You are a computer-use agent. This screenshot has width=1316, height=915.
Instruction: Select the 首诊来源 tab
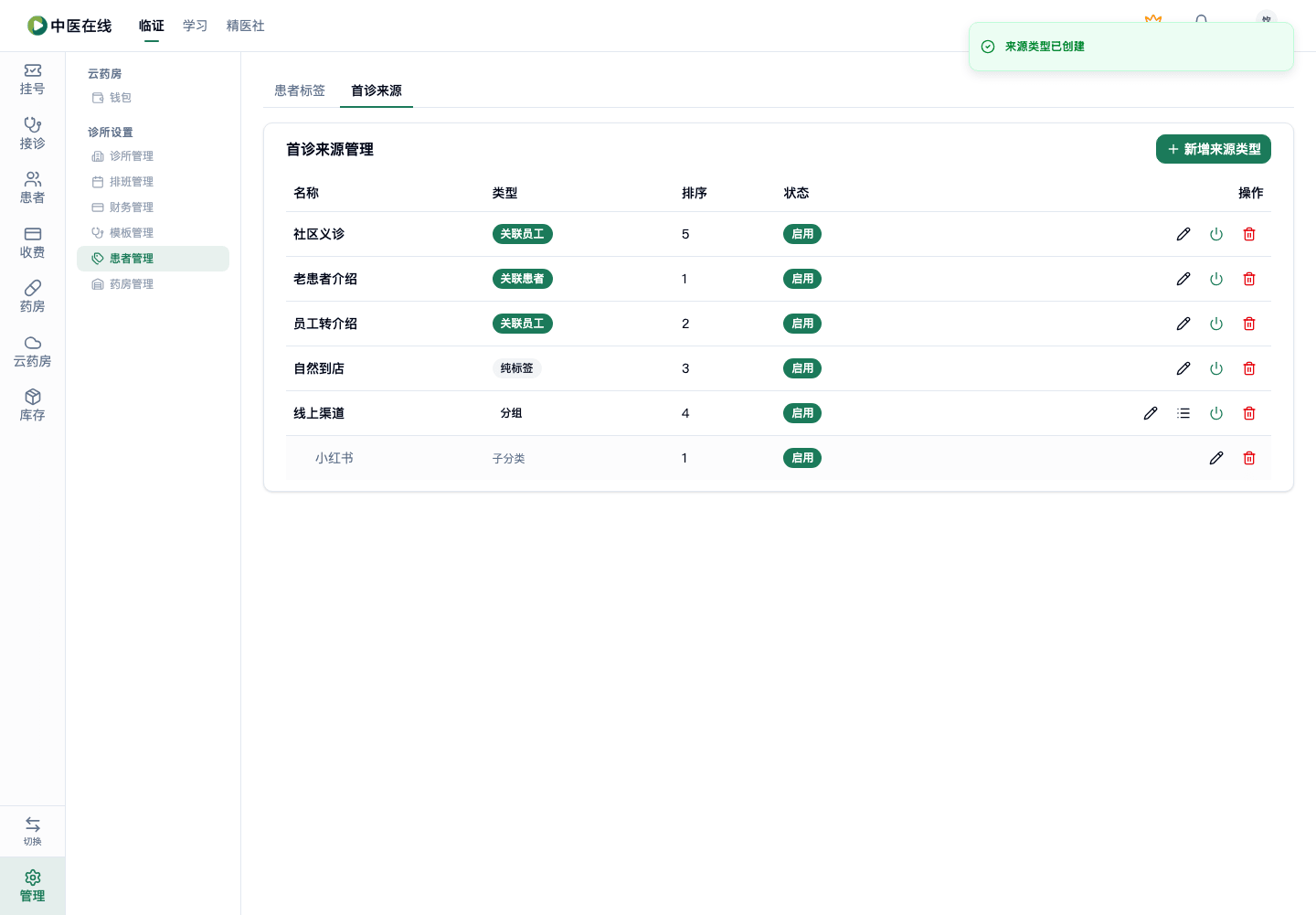pos(377,90)
